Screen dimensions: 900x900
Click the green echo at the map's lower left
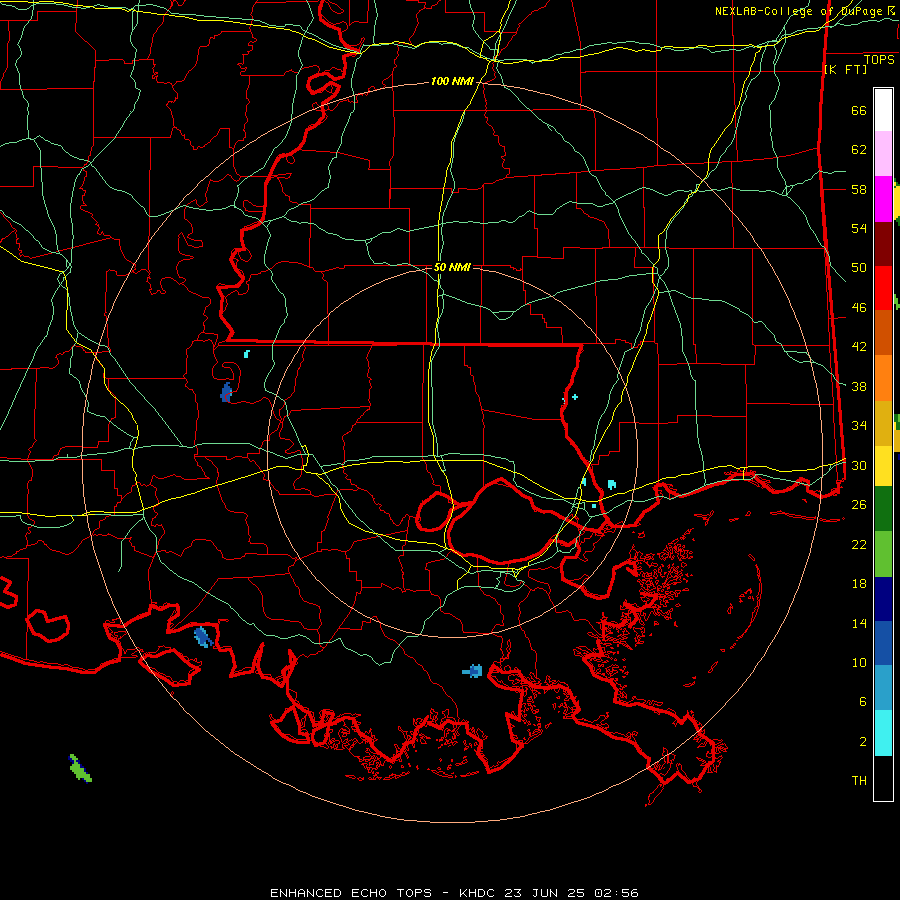point(80,769)
